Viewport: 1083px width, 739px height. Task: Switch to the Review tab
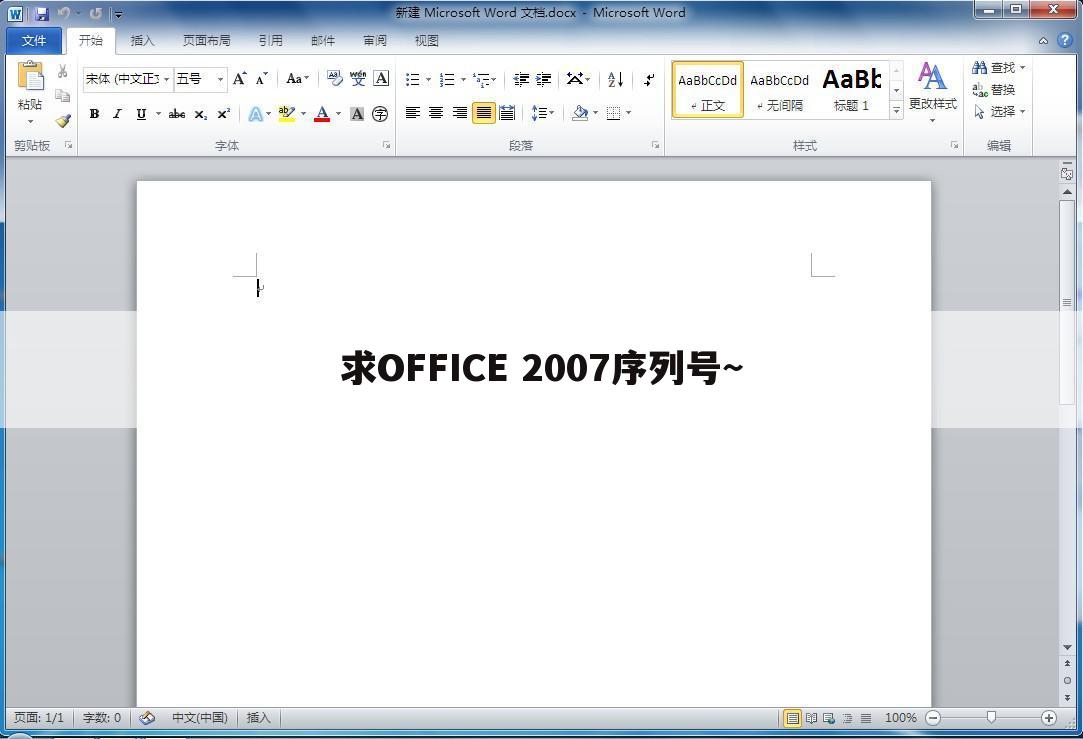coord(375,41)
